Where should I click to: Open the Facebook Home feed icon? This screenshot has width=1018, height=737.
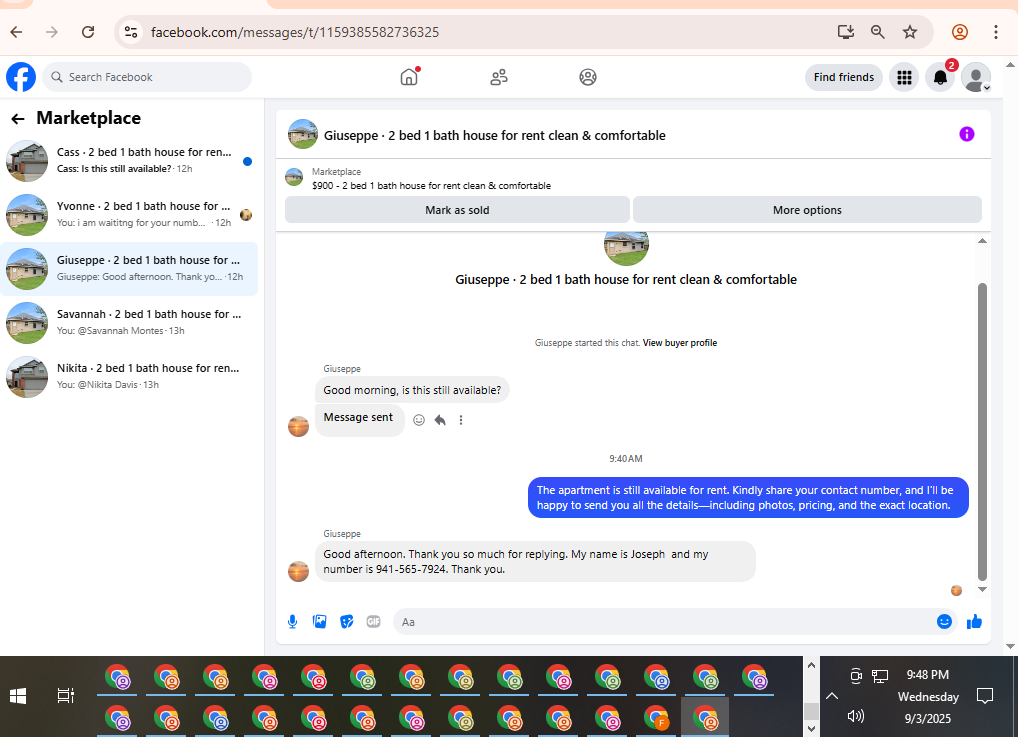[x=409, y=77]
